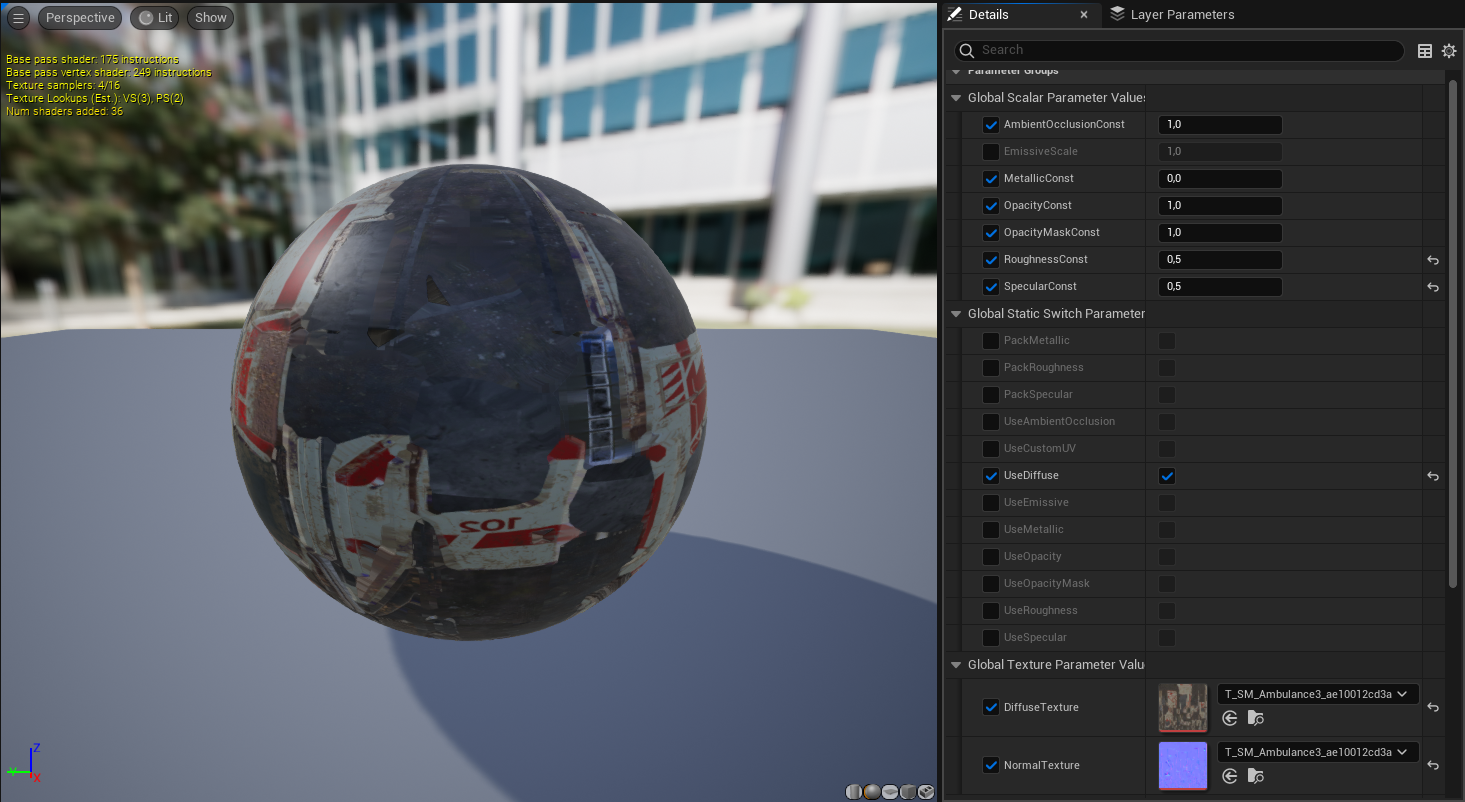Open the Perspective viewport dropdown

coord(79,17)
